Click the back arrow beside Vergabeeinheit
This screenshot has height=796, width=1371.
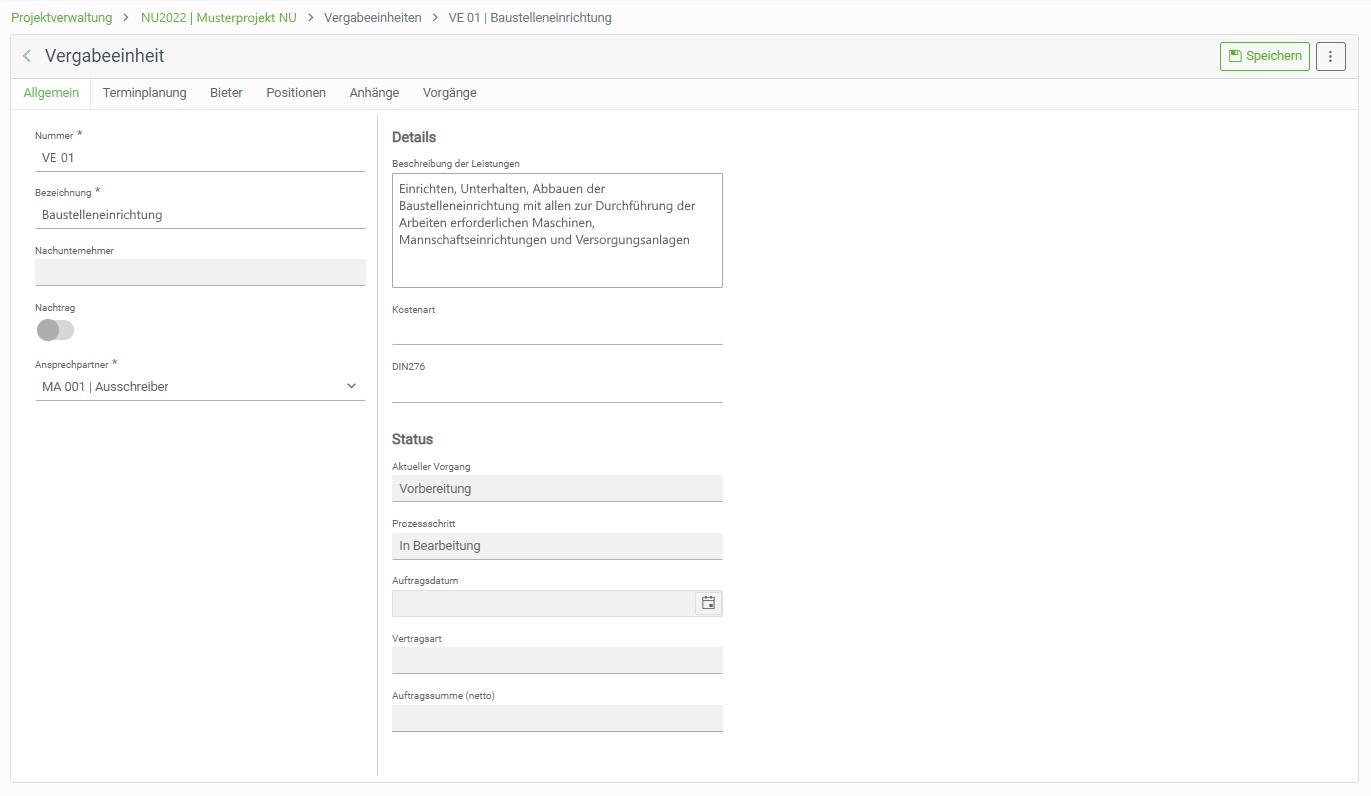[27, 56]
